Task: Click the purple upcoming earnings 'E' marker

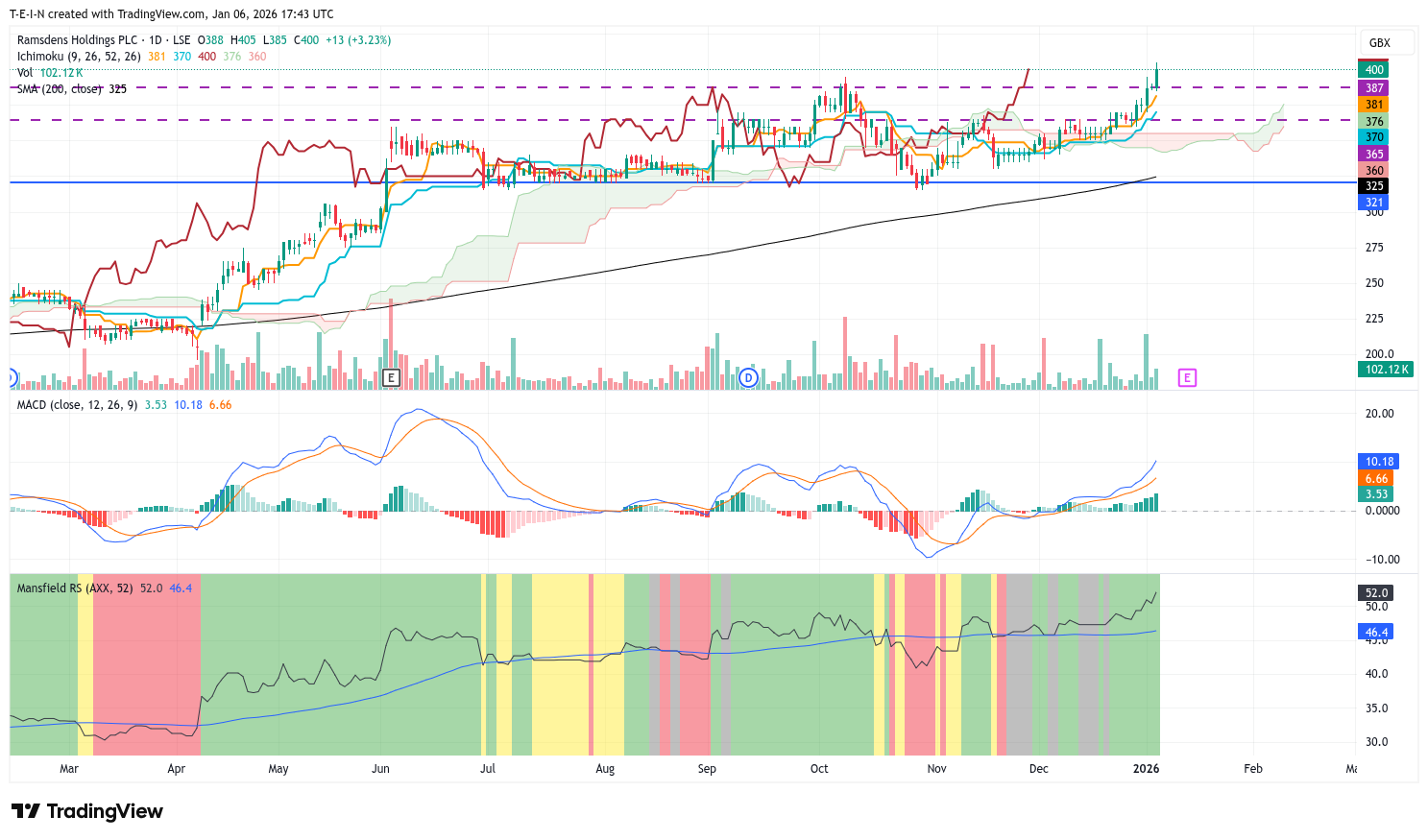Action: [x=1187, y=377]
